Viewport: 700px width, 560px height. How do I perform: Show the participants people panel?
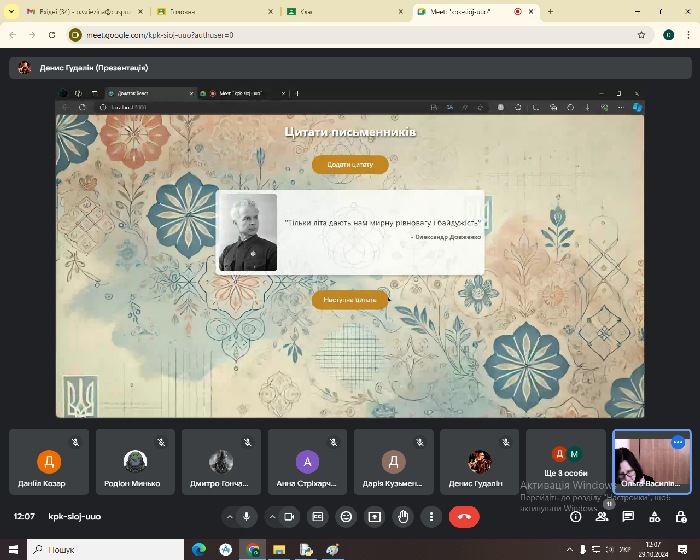602,517
